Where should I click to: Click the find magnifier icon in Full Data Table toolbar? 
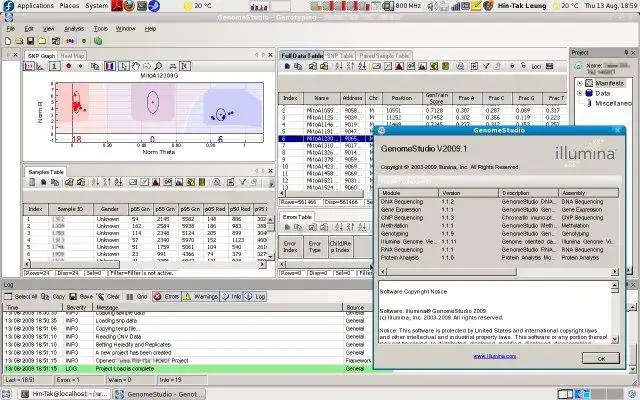coord(460,66)
